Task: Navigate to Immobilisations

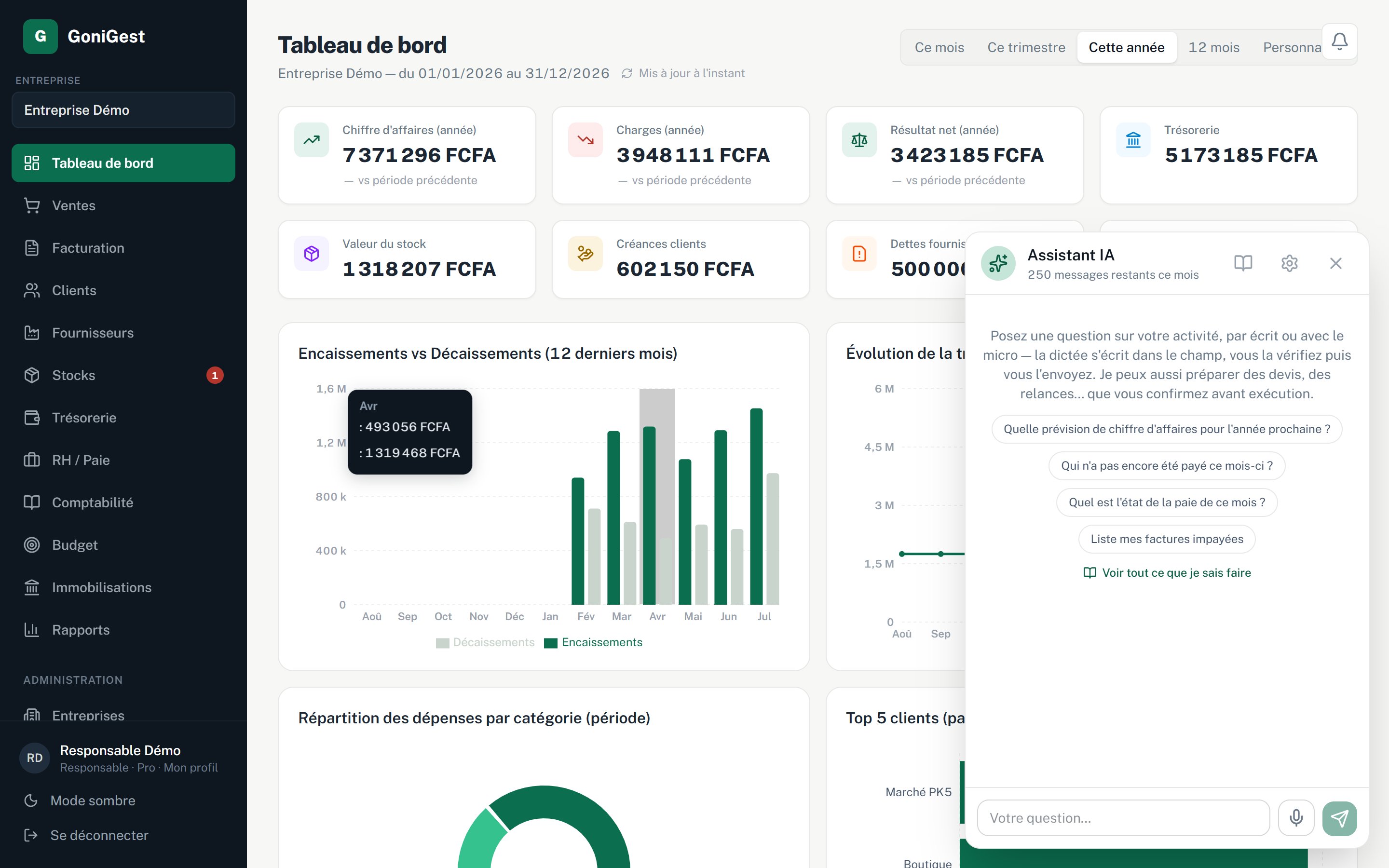Action: (123, 588)
